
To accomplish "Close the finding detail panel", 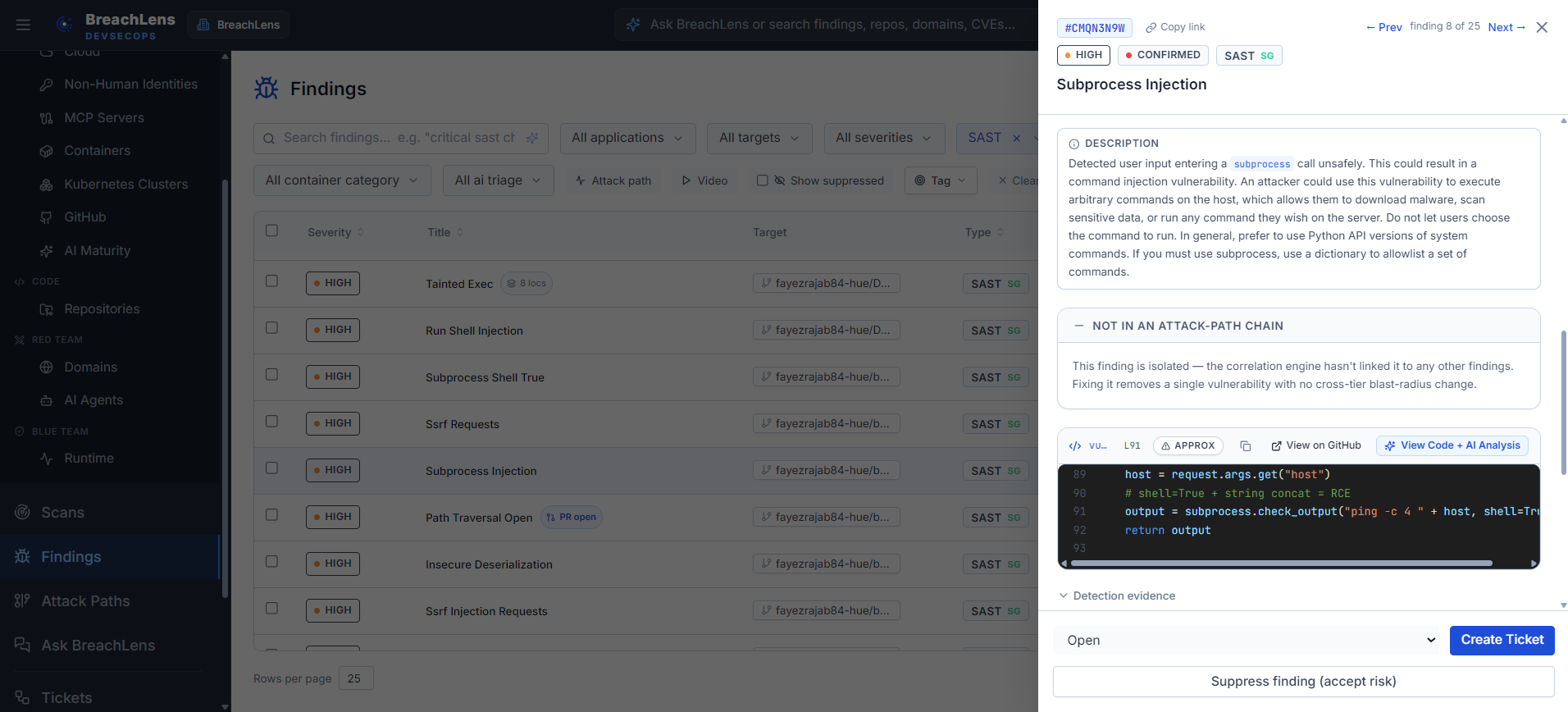I will 1542,27.
